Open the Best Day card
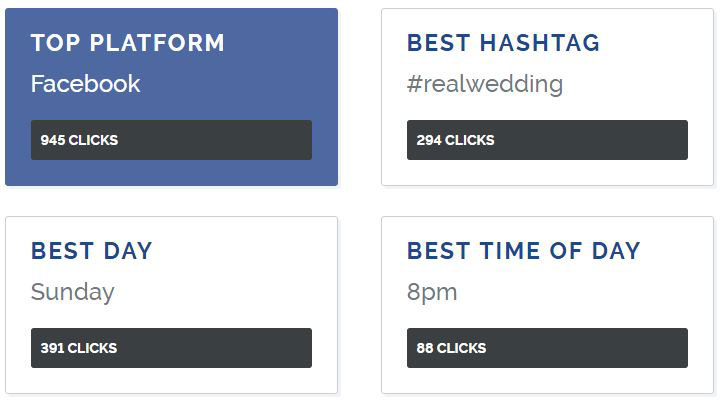 click(171, 305)
